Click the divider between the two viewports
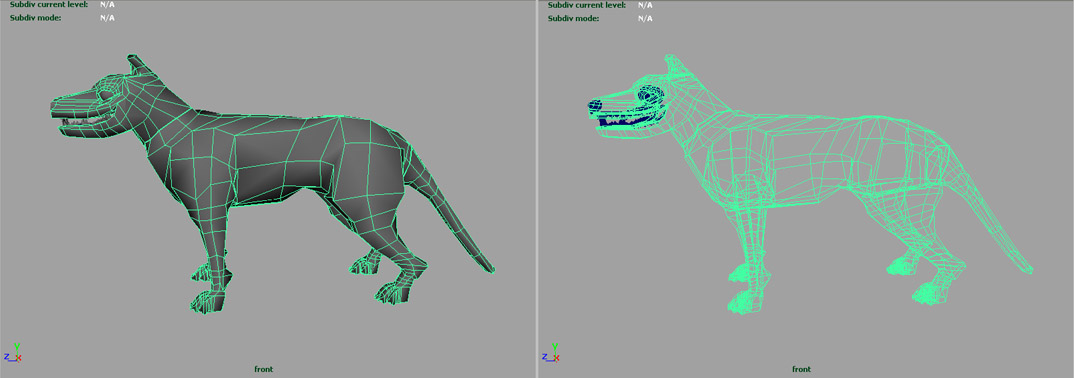Screen dimensions: 1074x378 [x=537, y=189]
